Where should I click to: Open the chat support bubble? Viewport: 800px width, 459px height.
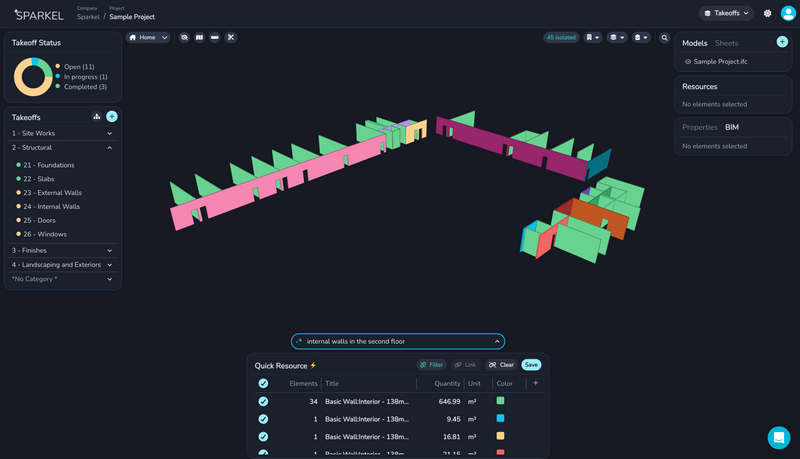pos(778,437)
